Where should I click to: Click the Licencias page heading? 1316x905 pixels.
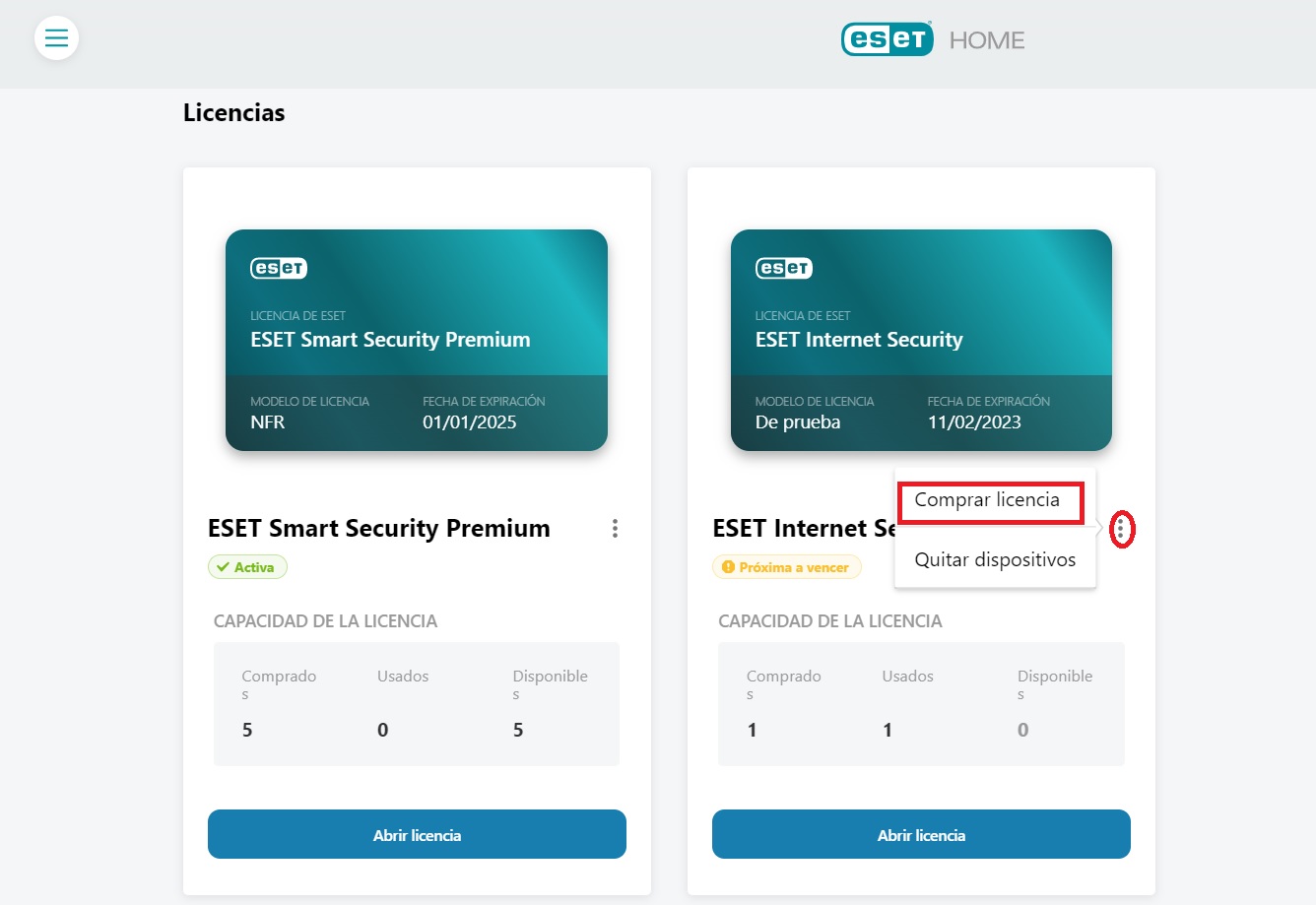233,112
